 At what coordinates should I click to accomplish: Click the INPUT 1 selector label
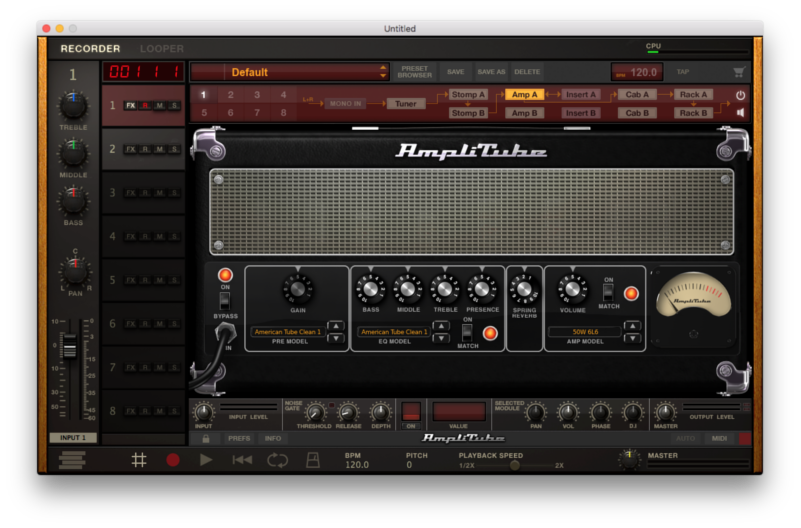click(73, 438)
